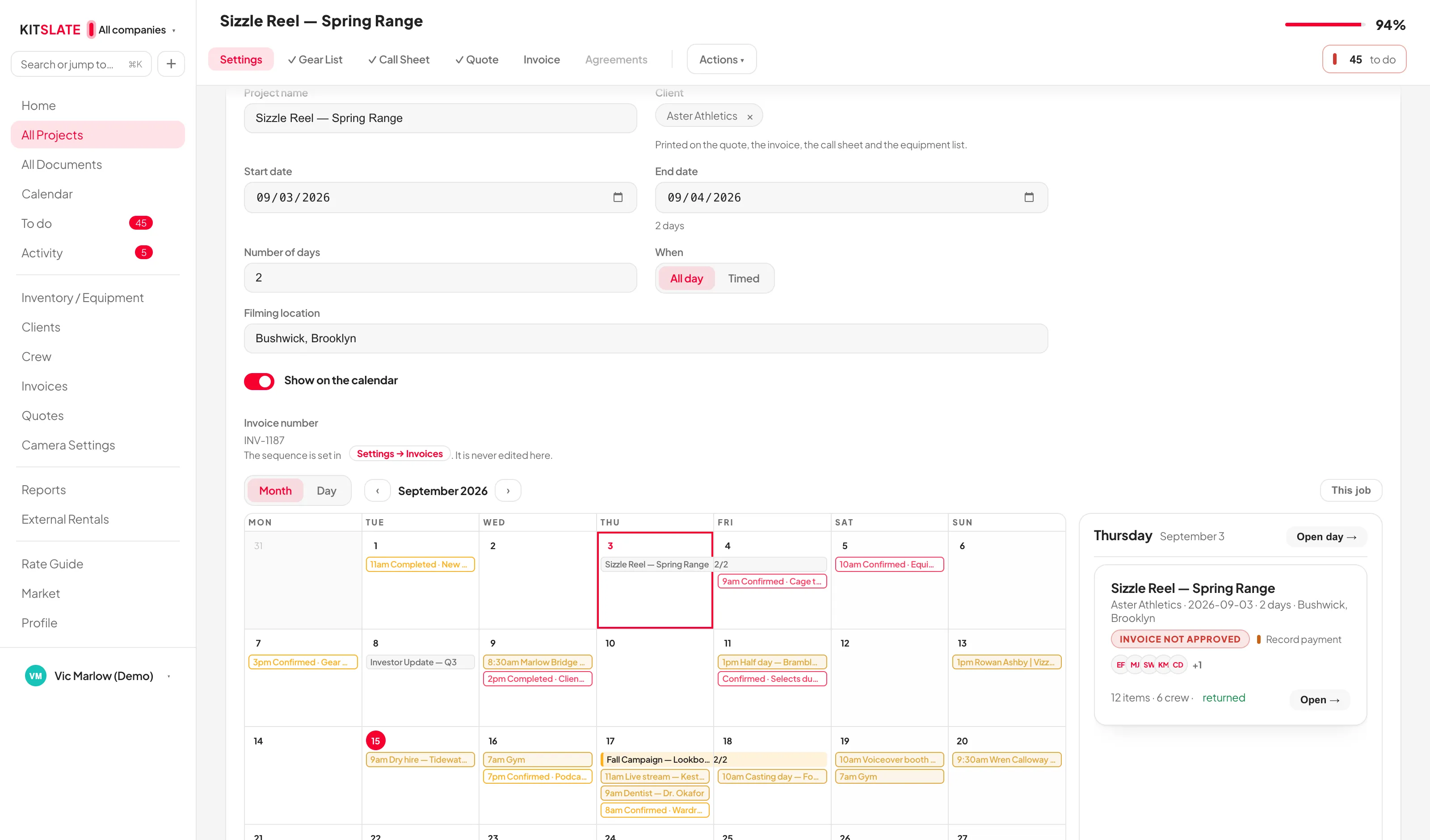This screenshot has width=1430, height=840.
Task: Click the +1 more crew indicator
Action: pyautogui.click(x=1197, y=665)
